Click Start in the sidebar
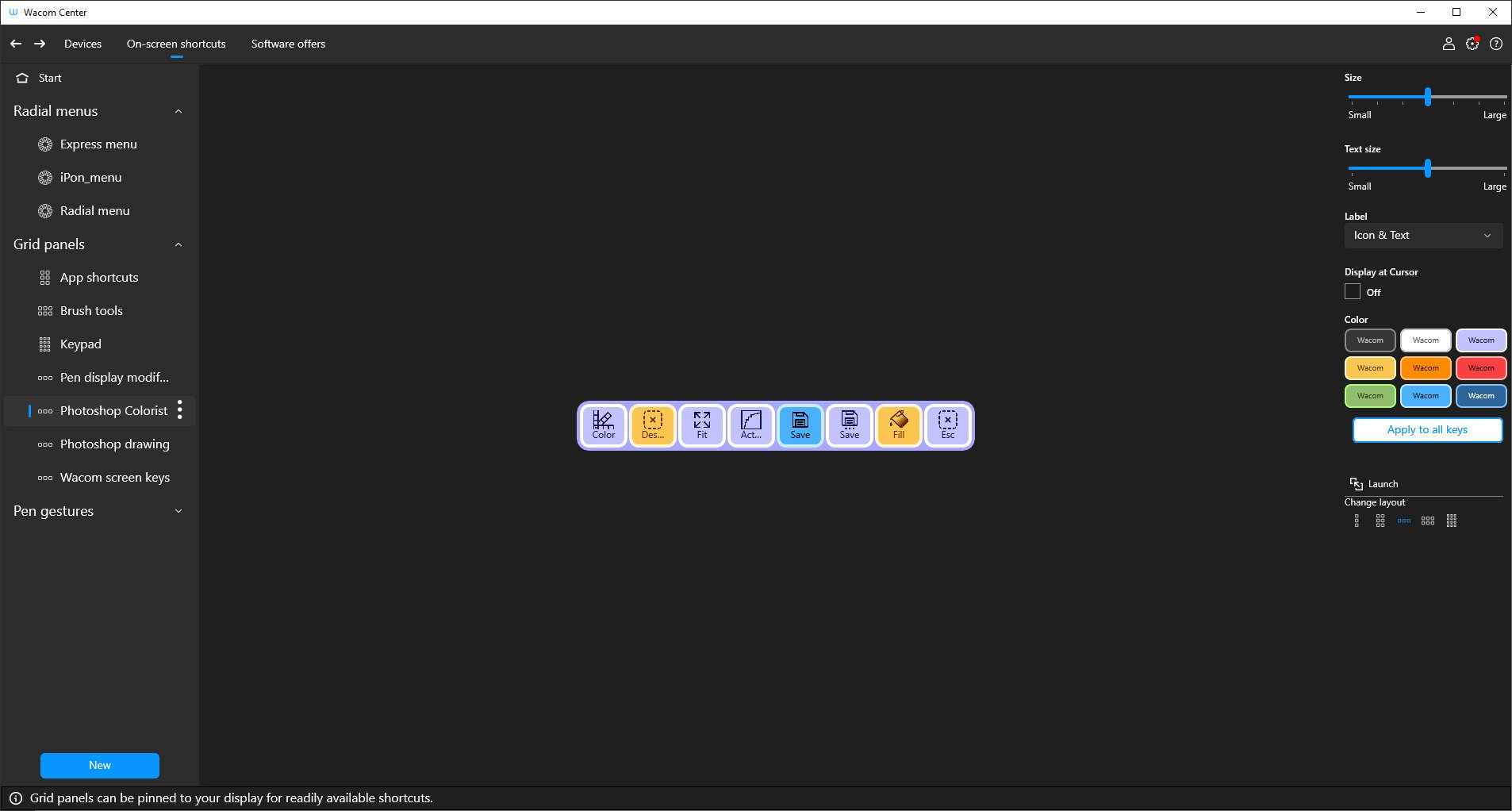 tap(50, 78)
